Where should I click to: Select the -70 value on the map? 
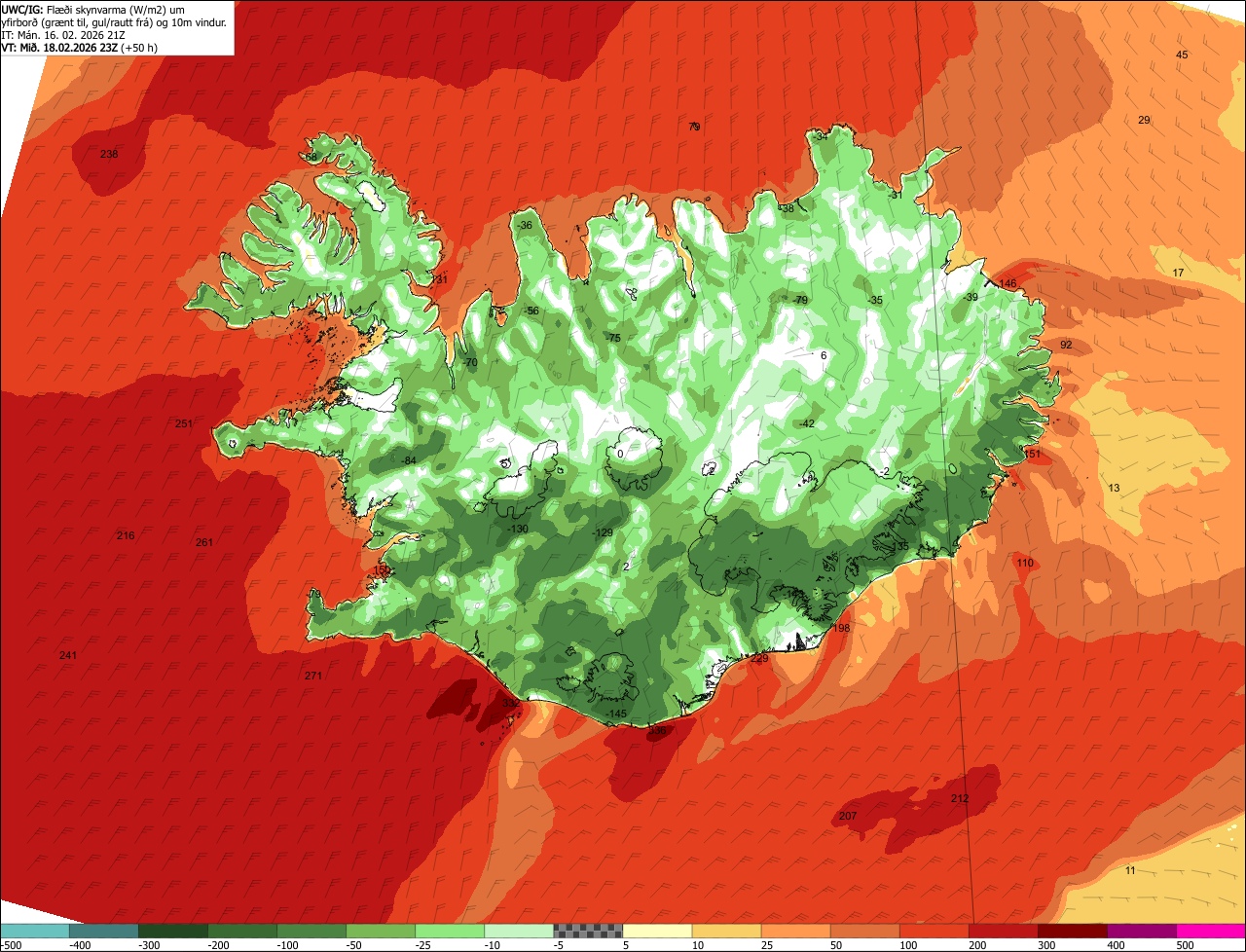click(470, 363)
